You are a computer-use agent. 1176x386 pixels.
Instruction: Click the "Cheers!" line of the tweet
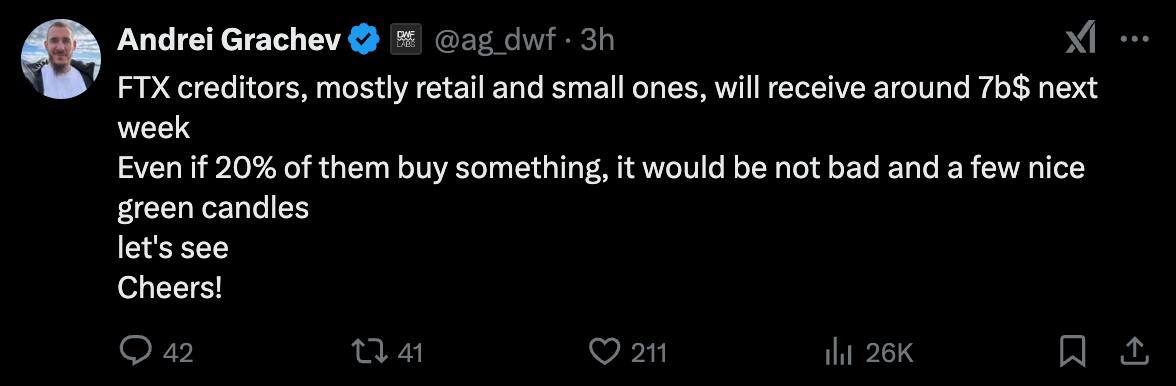(170, 288)
